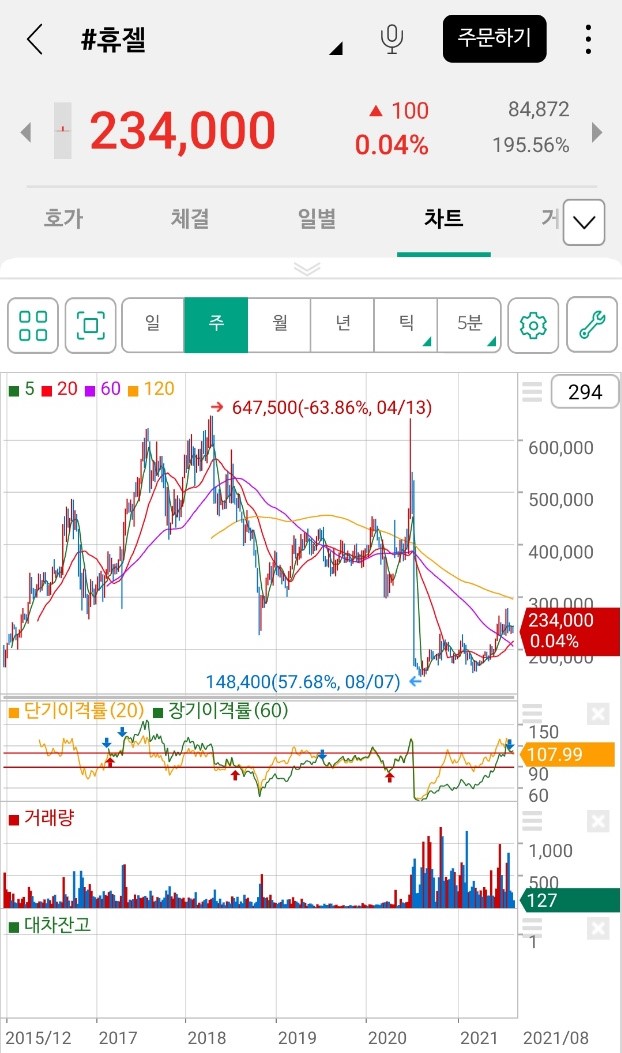Tap the 대차잔고 legend label

[58, 925]
